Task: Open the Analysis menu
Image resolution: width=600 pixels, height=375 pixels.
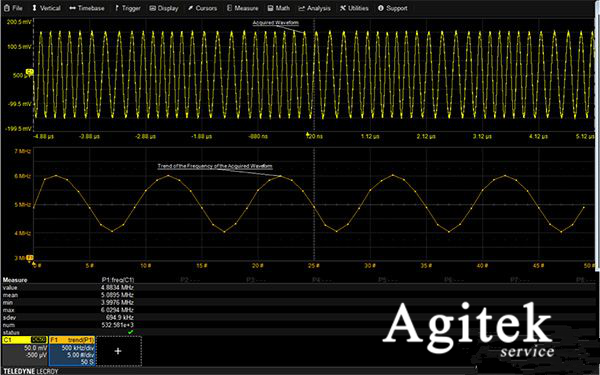Action: [x=314, y=8]
